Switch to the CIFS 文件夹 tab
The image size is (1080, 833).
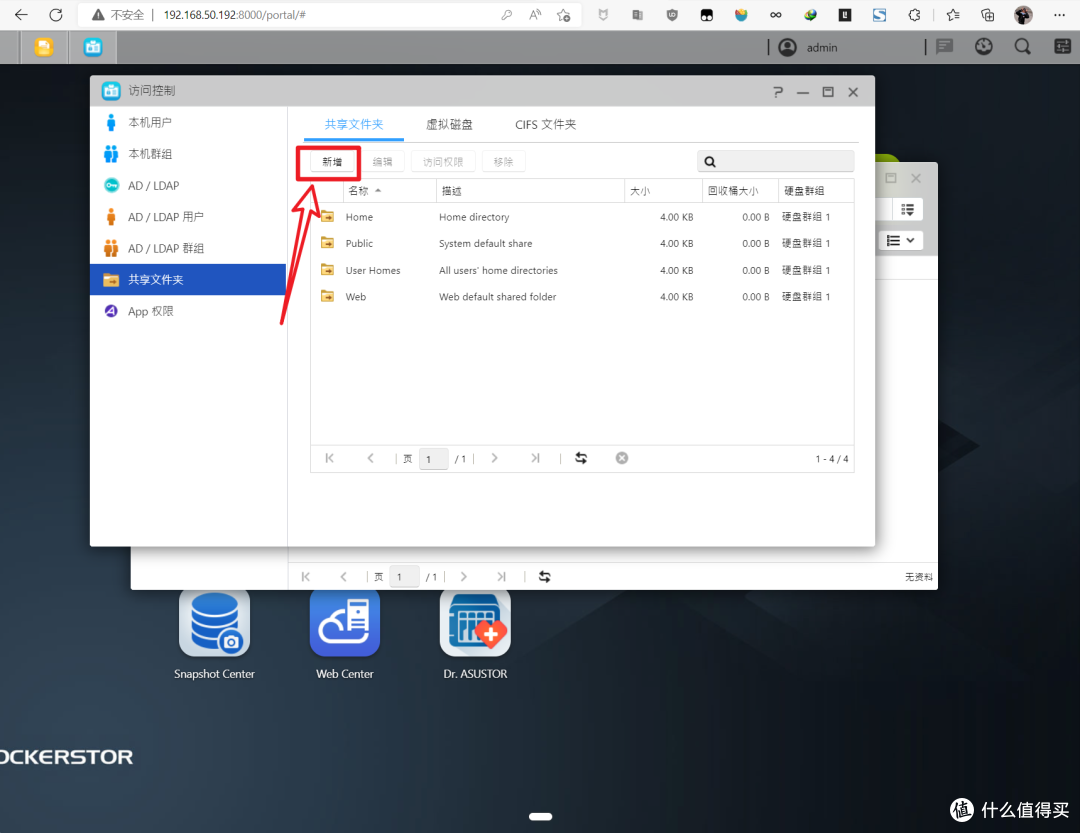pos(545,125)
